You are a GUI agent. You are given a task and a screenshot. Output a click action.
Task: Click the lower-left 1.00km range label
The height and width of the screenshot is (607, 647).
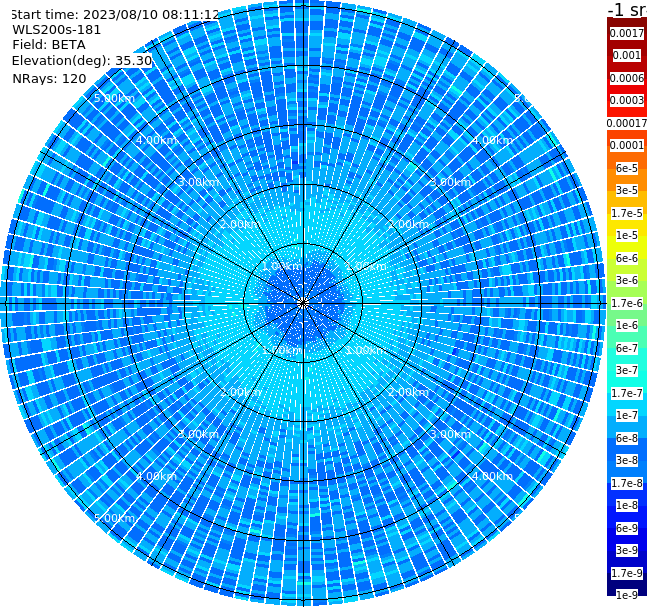click(x=283, y=350)
